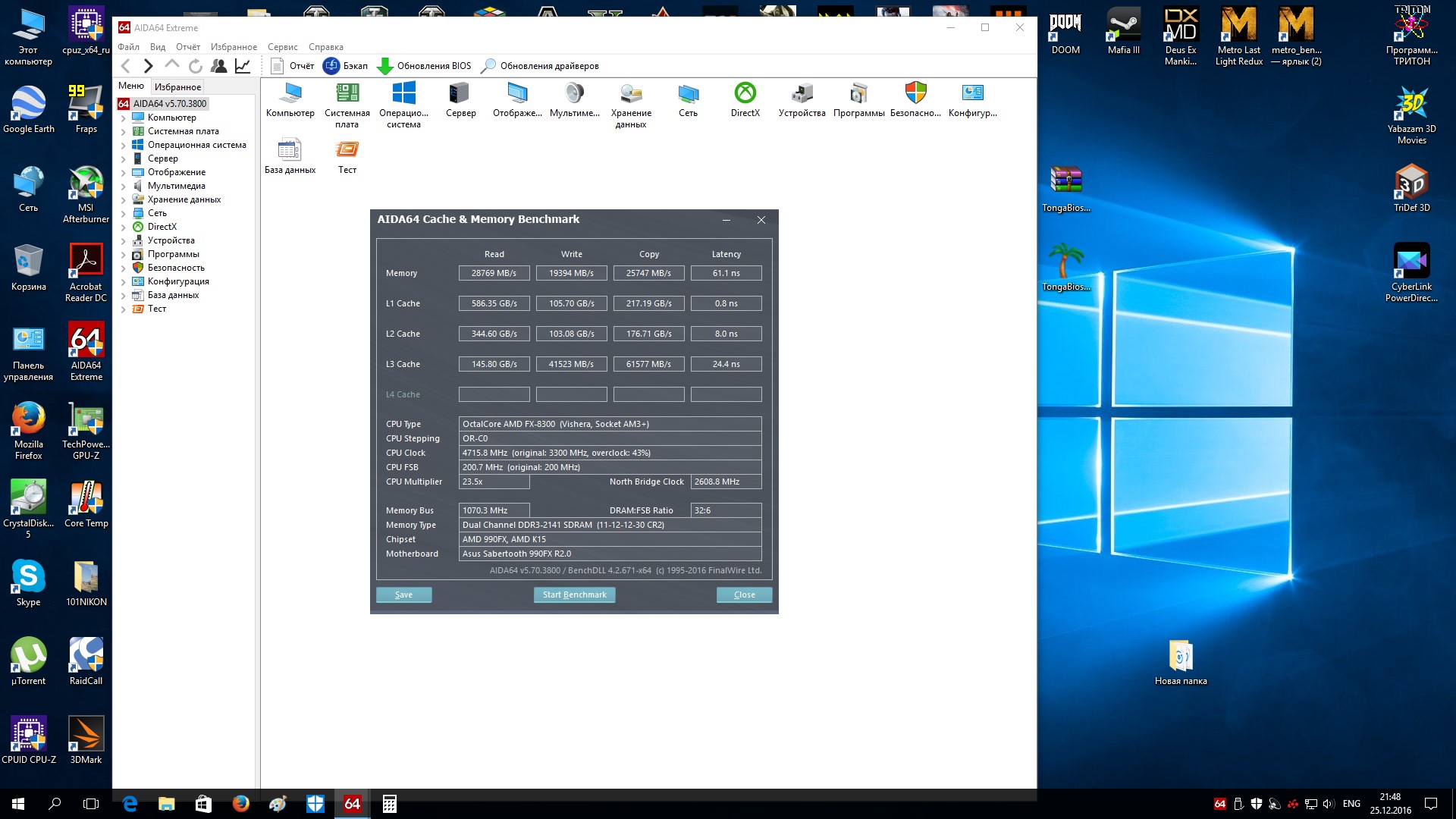Click the Обновления BIOS green arrow
Image resolution: width=1456 pixels, height=819 pixels.
tap(384, 66)
